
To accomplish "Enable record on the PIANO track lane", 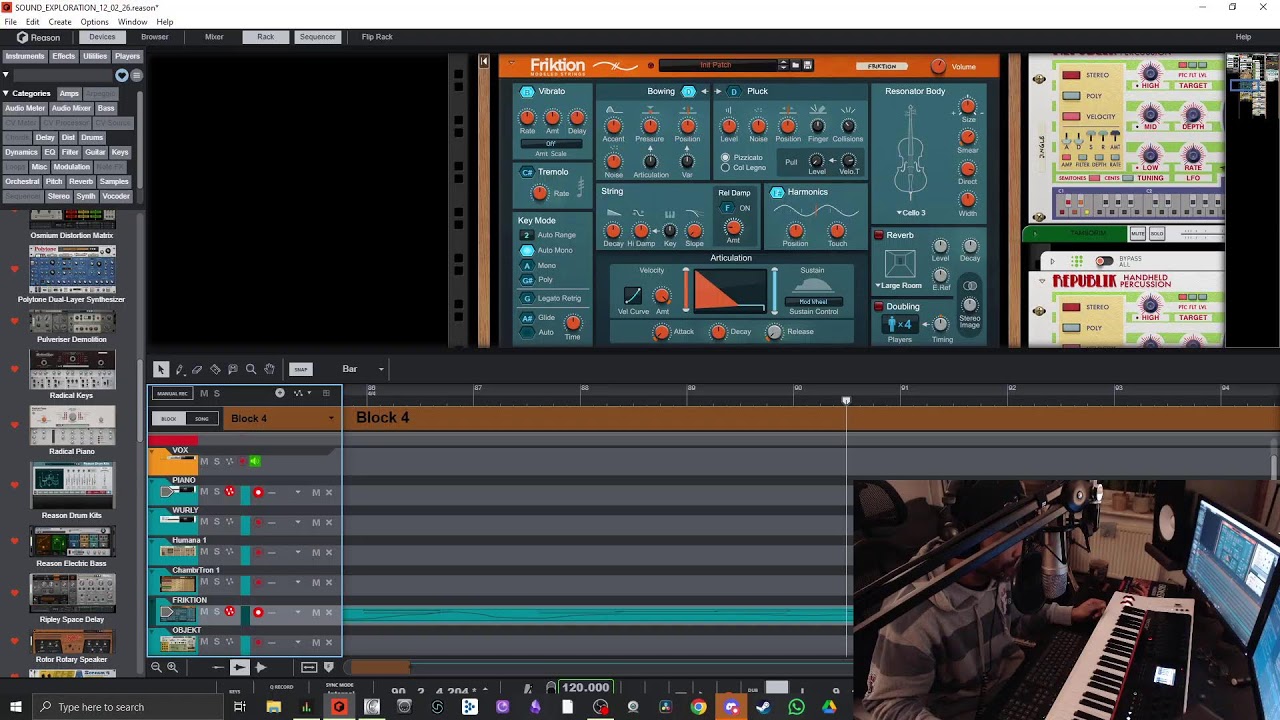I will point(258,492).
